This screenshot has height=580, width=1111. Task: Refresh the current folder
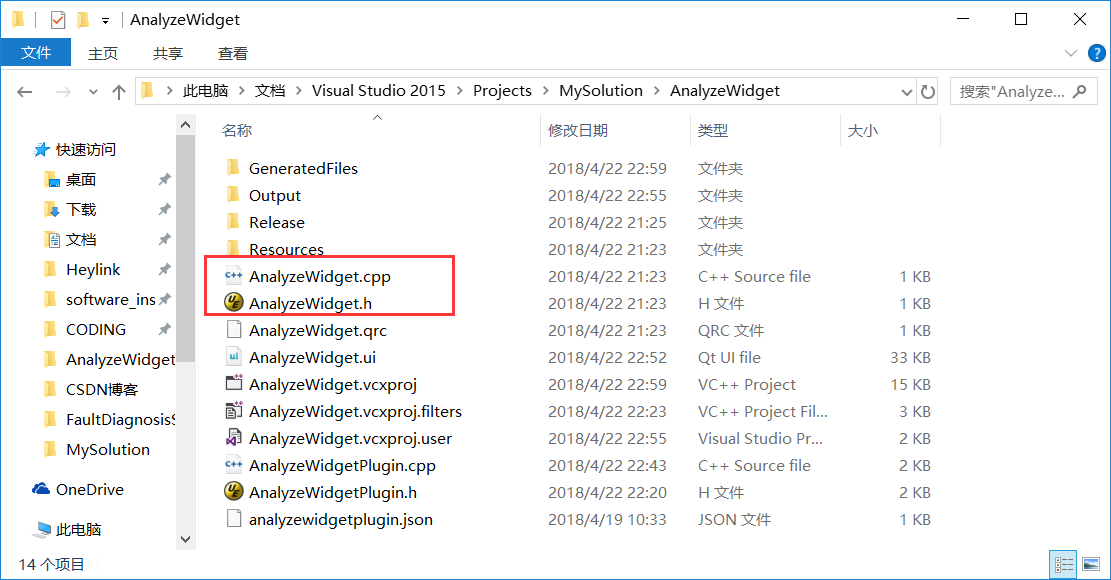click(x=927, y=91)
